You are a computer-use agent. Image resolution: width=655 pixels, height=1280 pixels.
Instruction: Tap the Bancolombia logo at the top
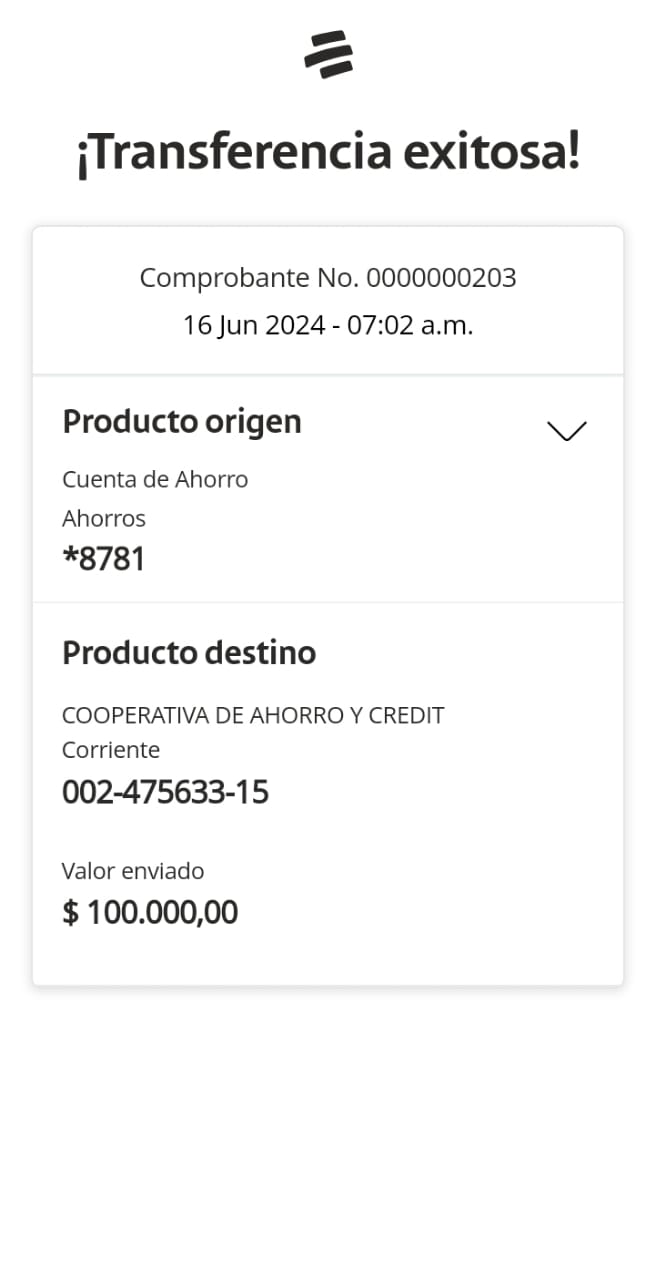click(328, 54)
